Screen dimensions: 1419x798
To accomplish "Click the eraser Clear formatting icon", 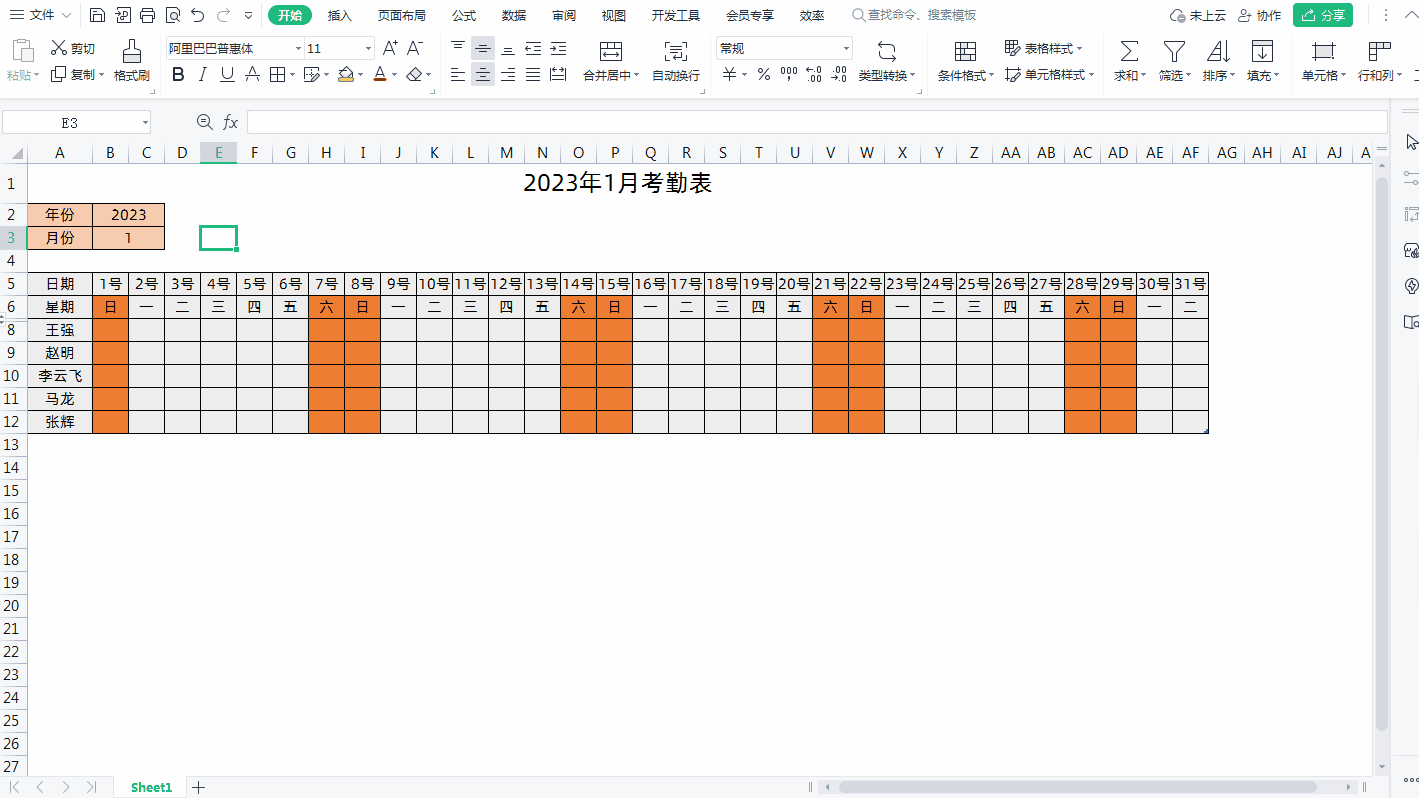I will (x=415, y=74).
